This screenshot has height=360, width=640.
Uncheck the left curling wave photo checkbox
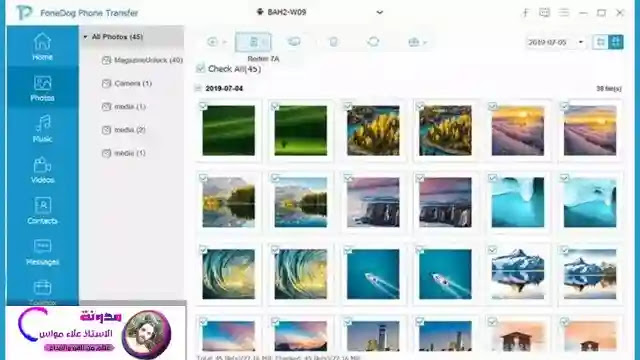[x=203, y=250]
